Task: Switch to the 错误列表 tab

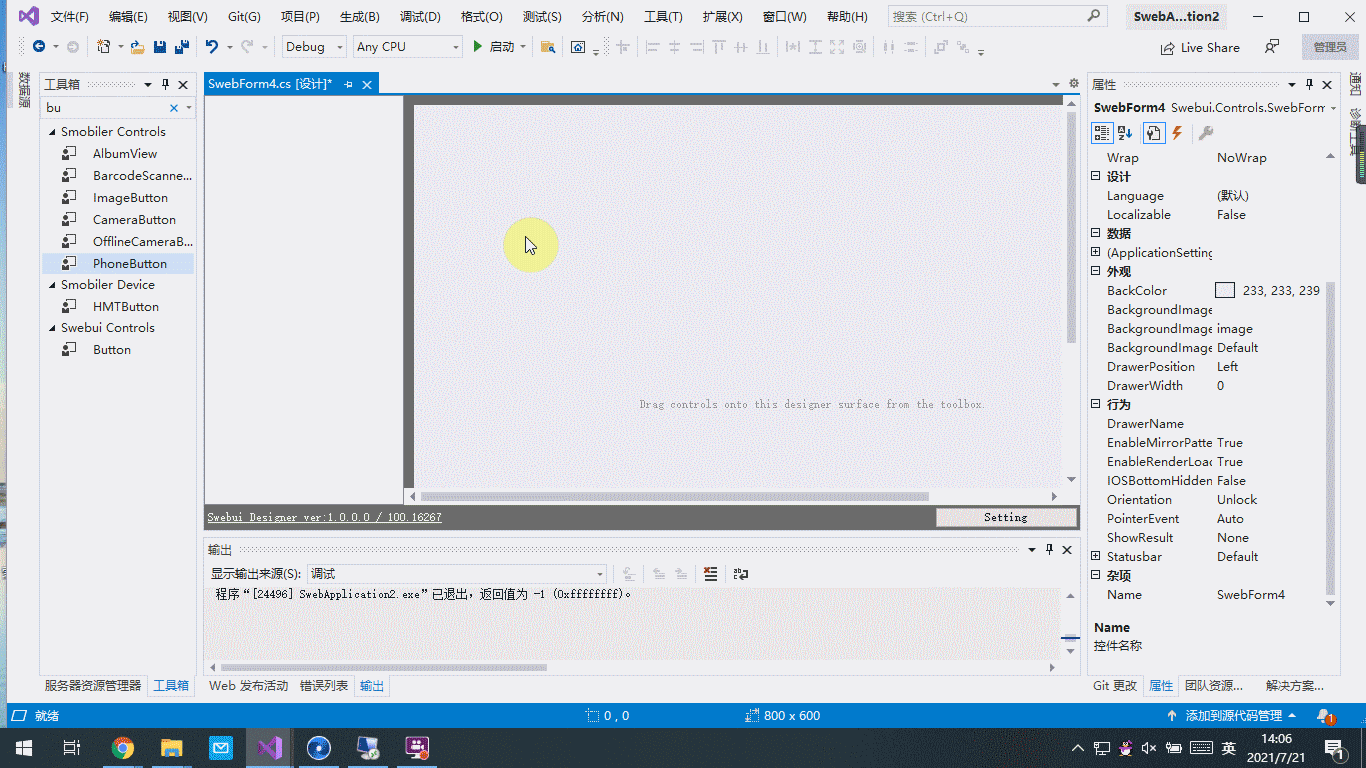Action: 324,686
